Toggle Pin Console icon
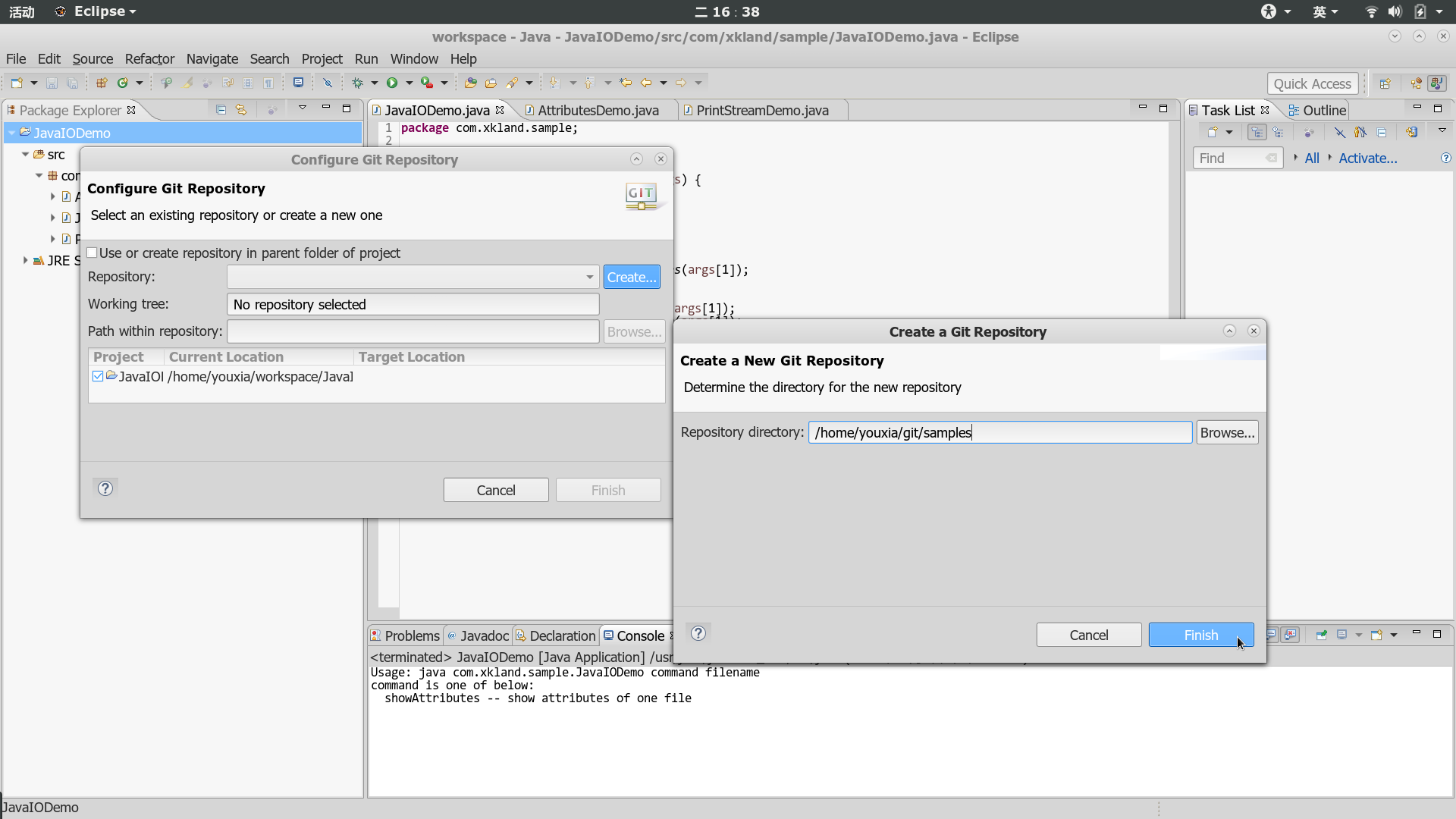Image resolution: width=1456 pixels, height=819 pixels. [1321, 635]
